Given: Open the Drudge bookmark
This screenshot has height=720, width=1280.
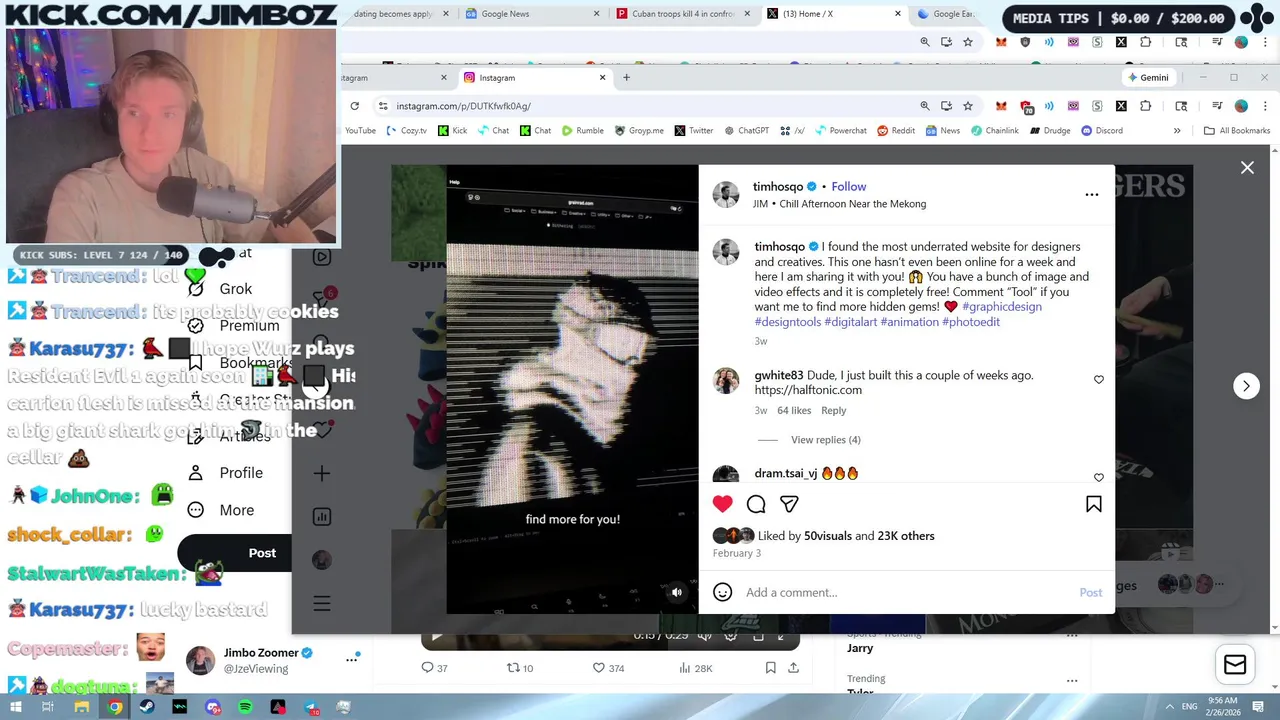Looking at the screenshot, I should 1048,130.
